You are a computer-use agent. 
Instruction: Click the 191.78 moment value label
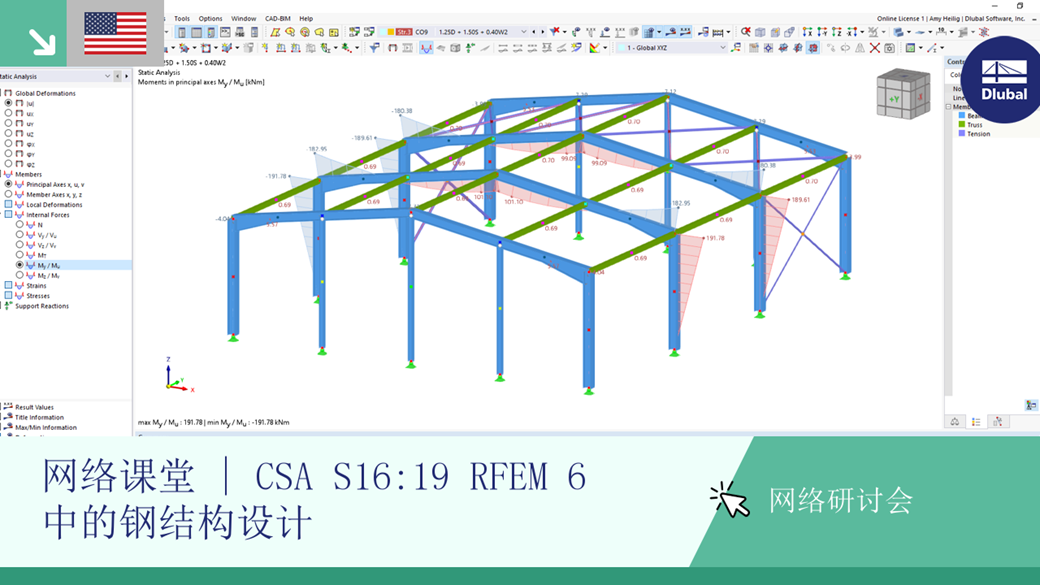715,237
